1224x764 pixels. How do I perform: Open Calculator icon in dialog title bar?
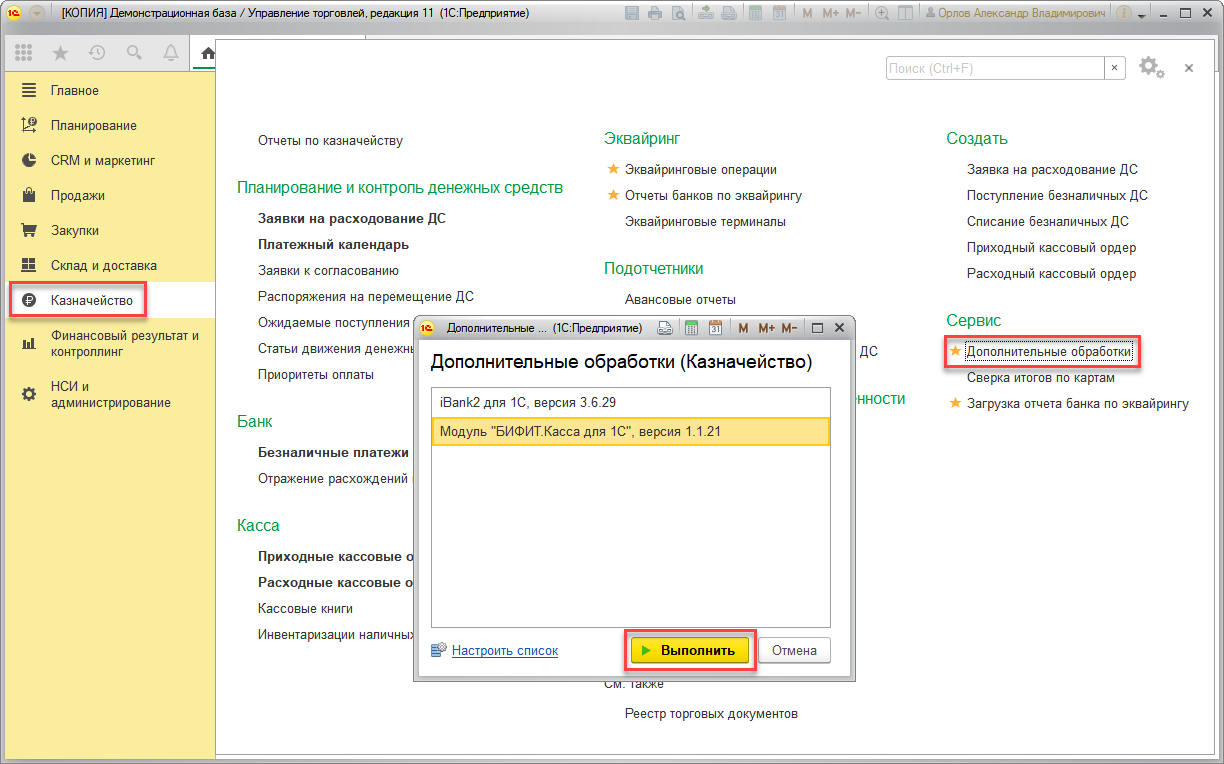pyautogui.click(x=691, y=327)
